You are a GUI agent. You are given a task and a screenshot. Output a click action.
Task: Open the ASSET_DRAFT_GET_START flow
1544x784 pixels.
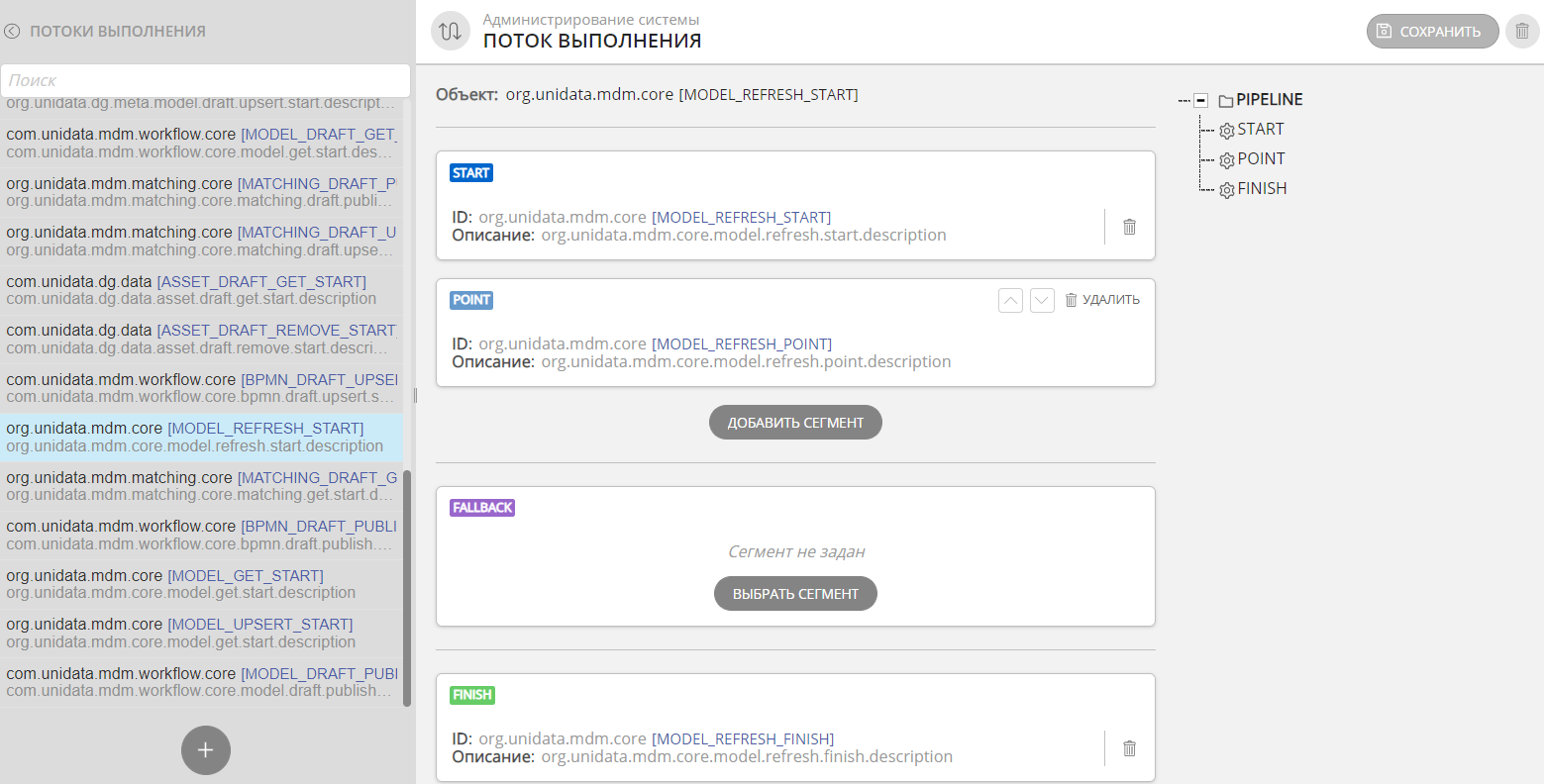click(x=202, y=290)
